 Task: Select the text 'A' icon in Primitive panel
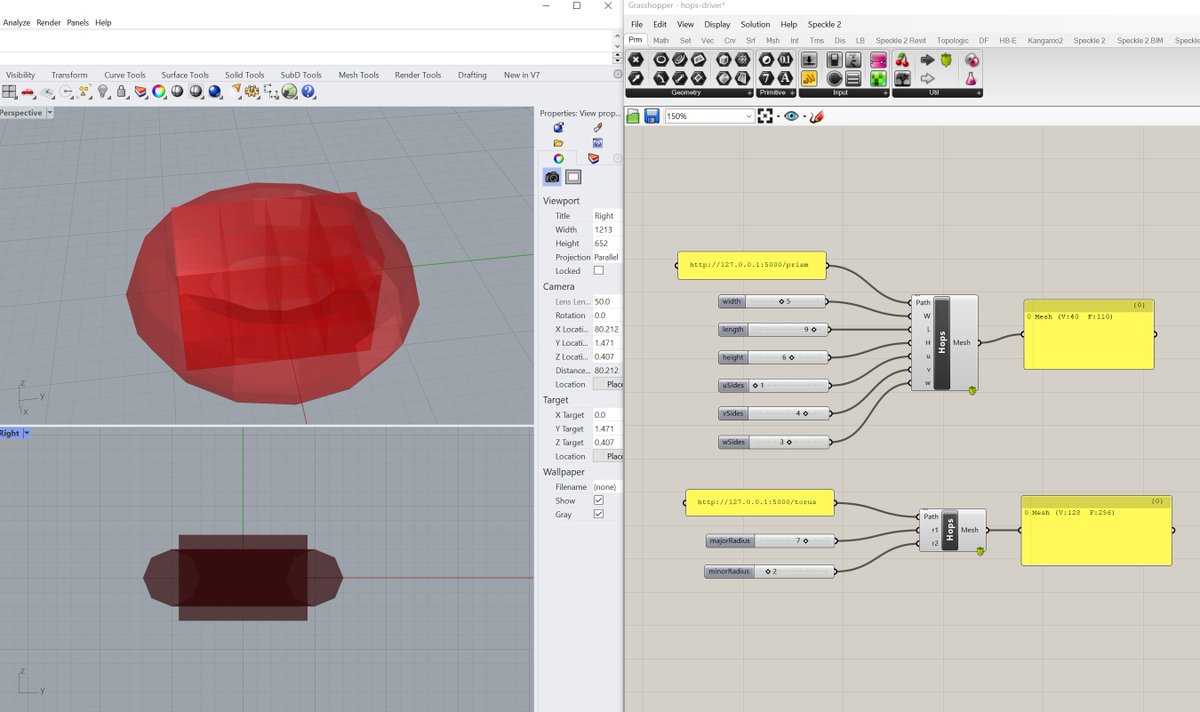785,78
